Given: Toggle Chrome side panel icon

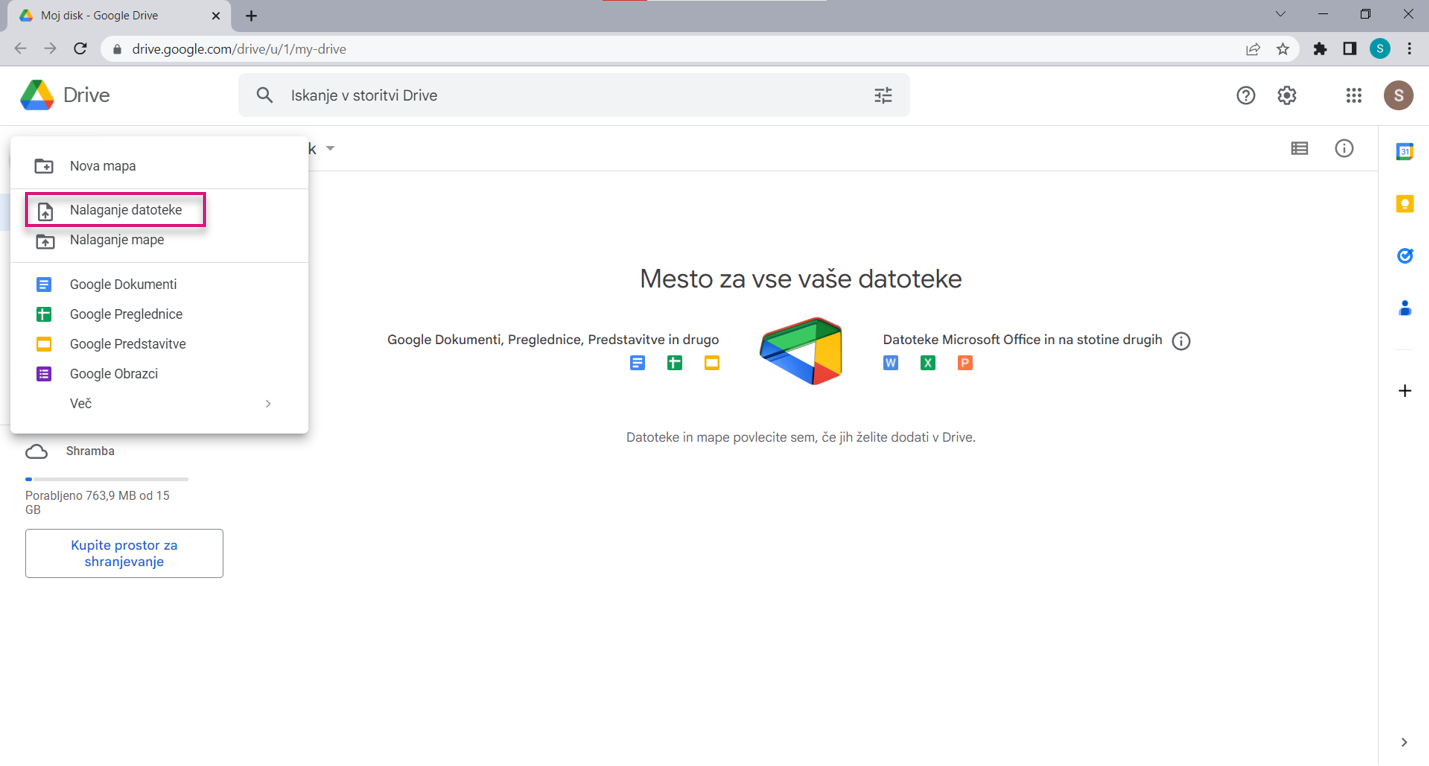Looking at the screenshot, I should (x=1349, y=49).
